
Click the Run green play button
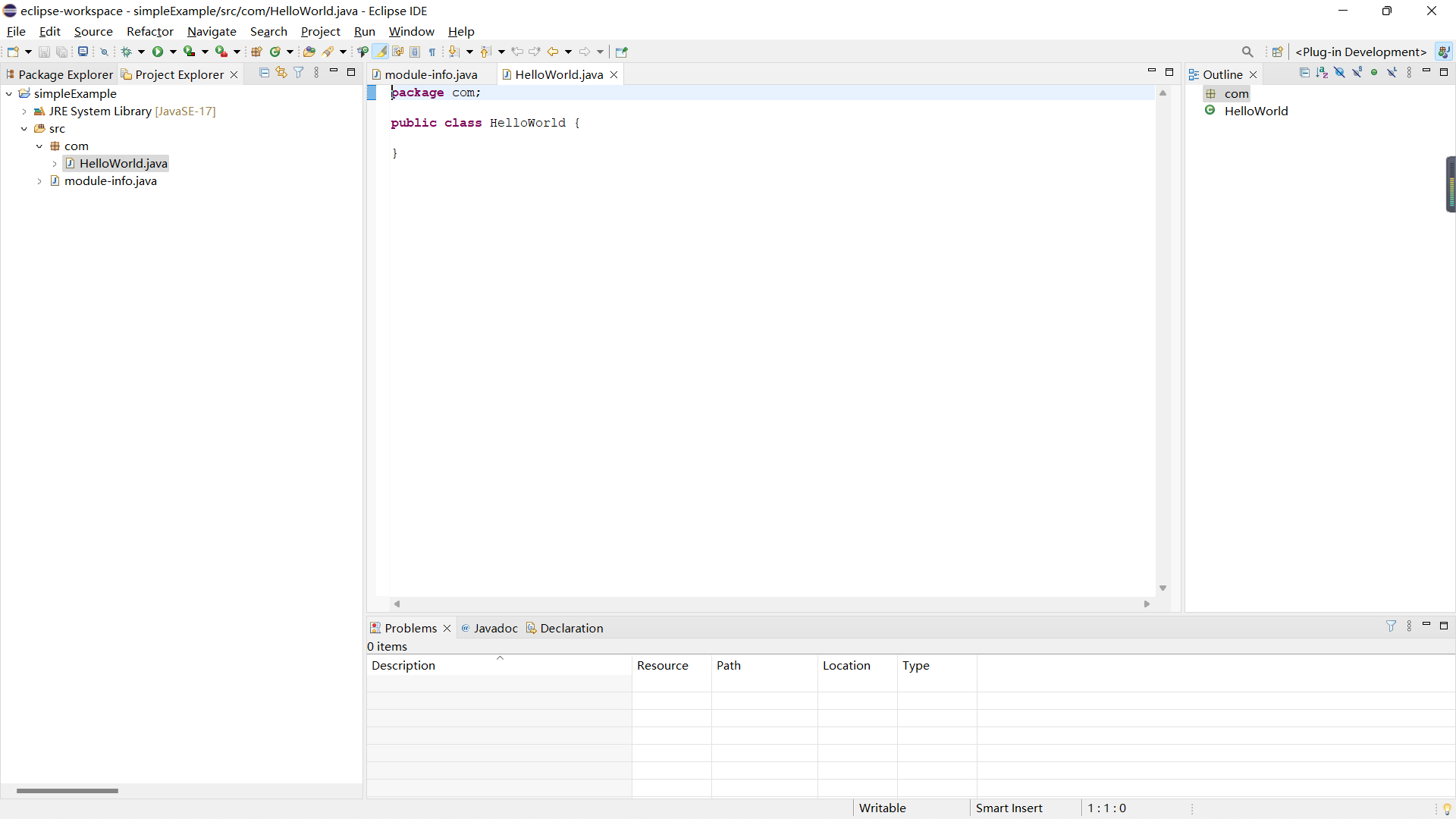158,52
